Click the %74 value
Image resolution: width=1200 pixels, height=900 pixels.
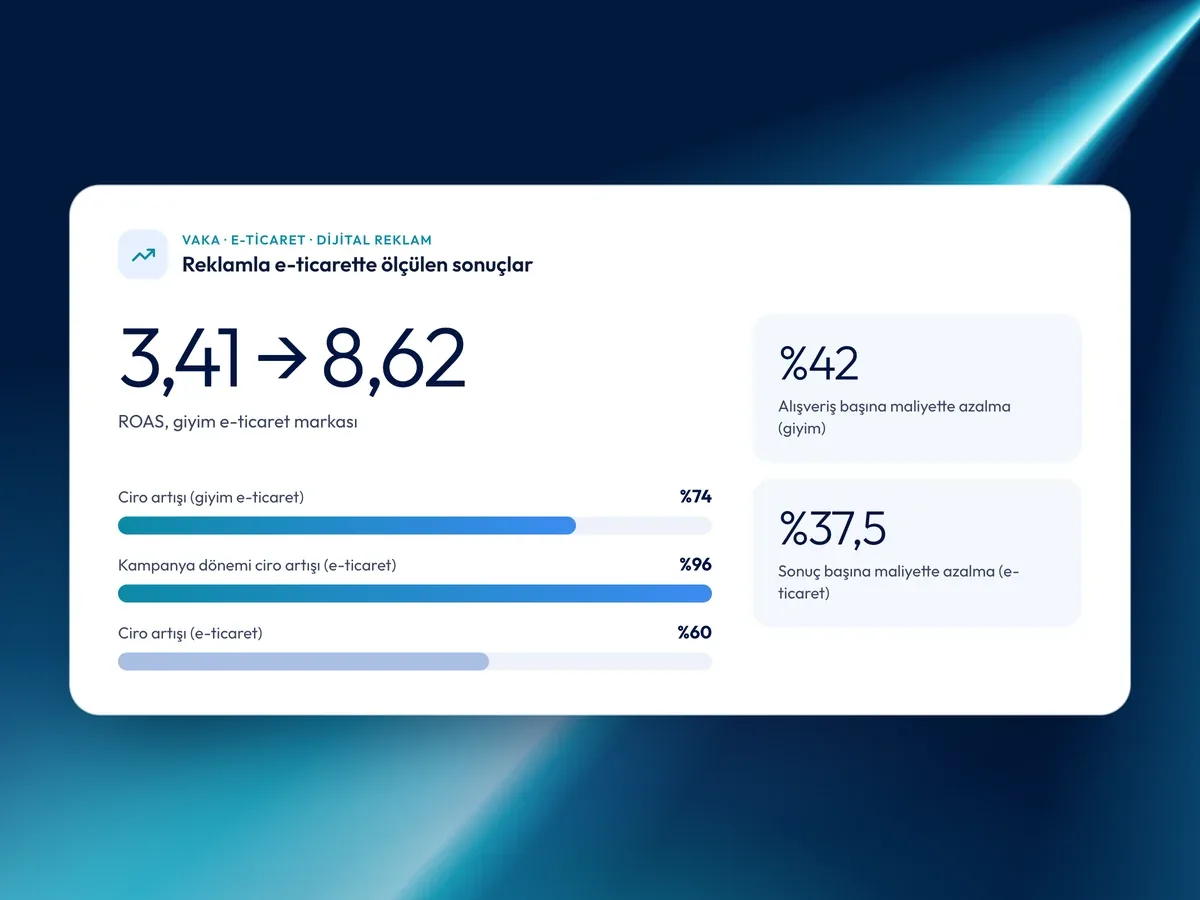pyautogui.click(x=695, y=496)
